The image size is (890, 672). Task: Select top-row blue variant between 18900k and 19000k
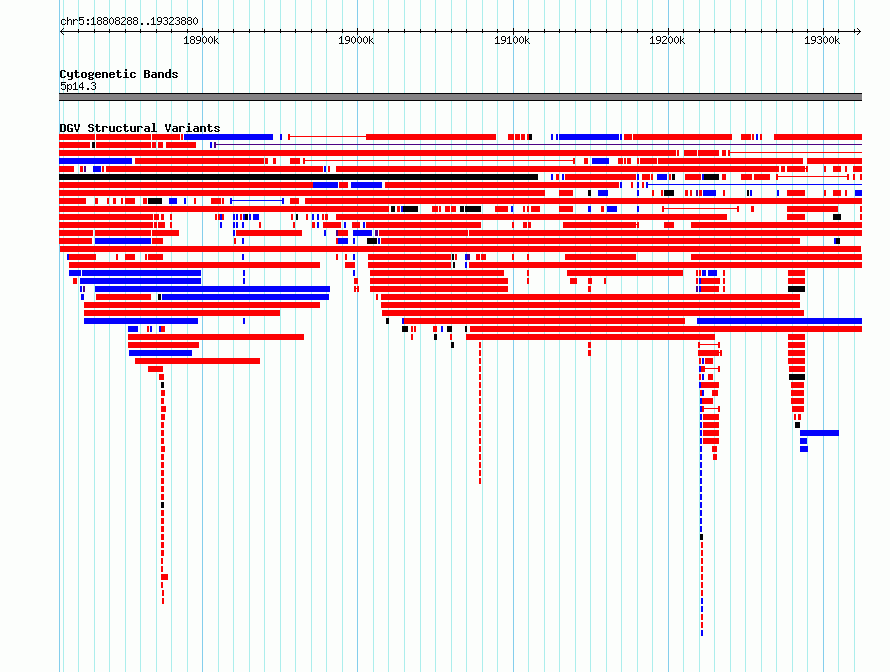(229, 137)
